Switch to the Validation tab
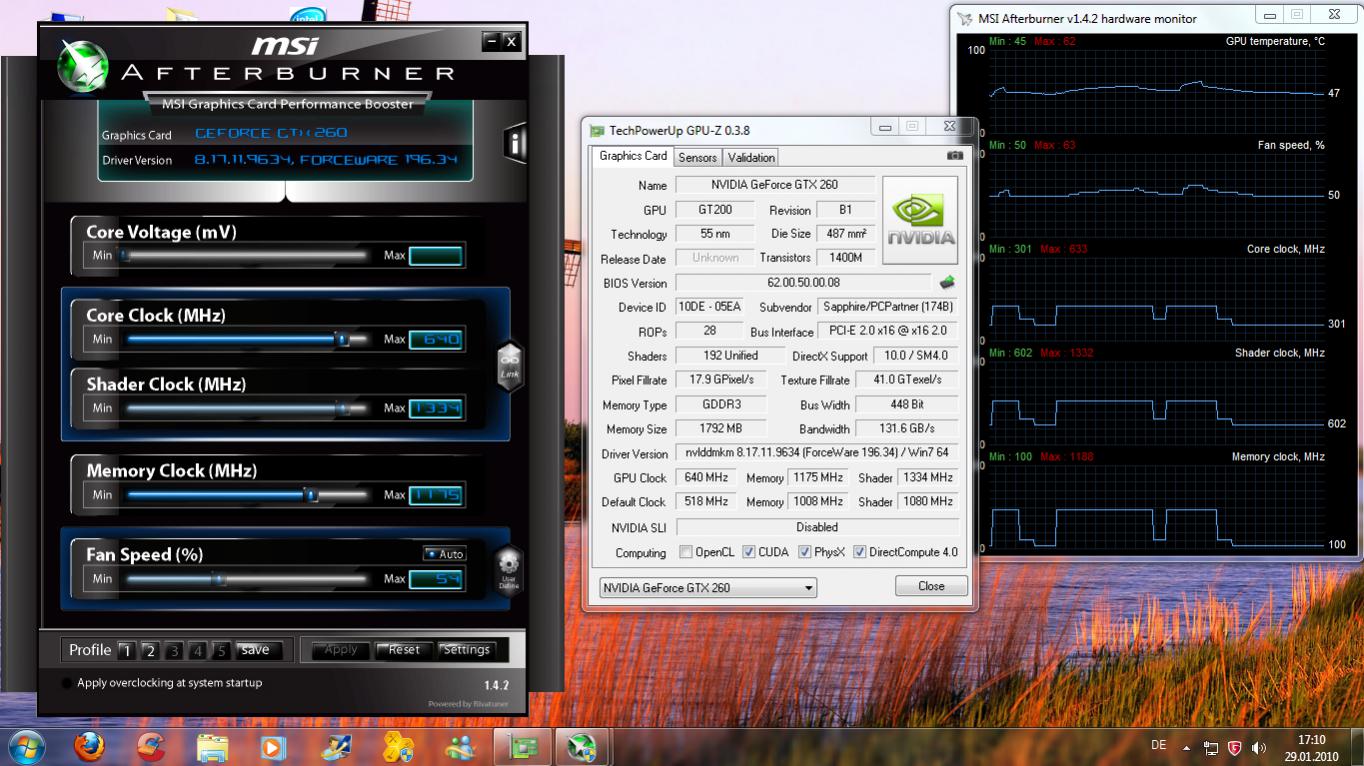 pos(751,157)
